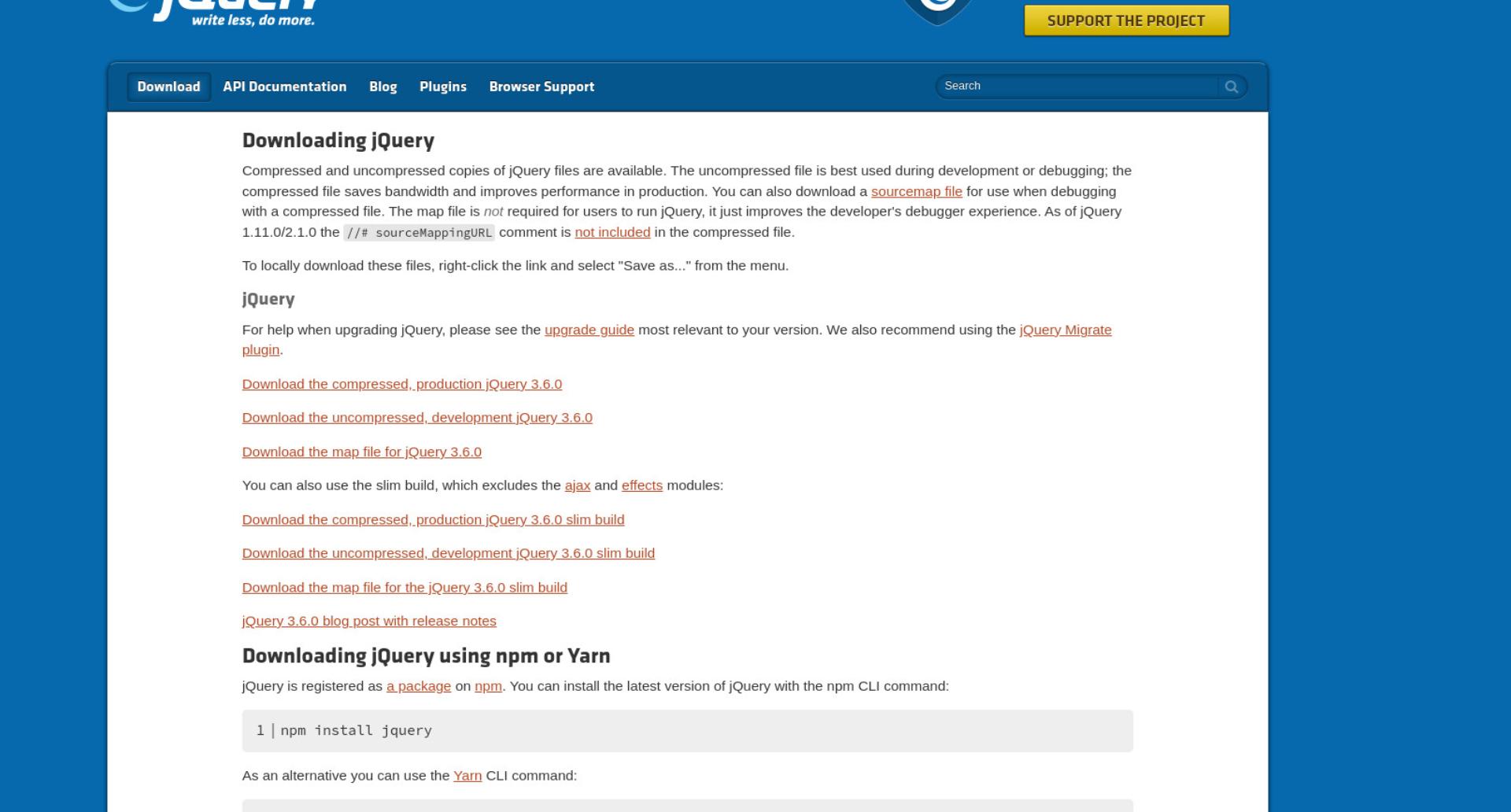
Task: Download the map file for jQuery 3.6.0
Action: point(362,452)
